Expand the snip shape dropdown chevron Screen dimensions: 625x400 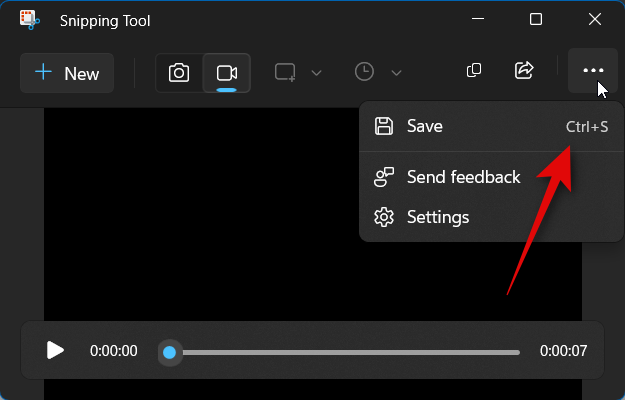(317, 73)
